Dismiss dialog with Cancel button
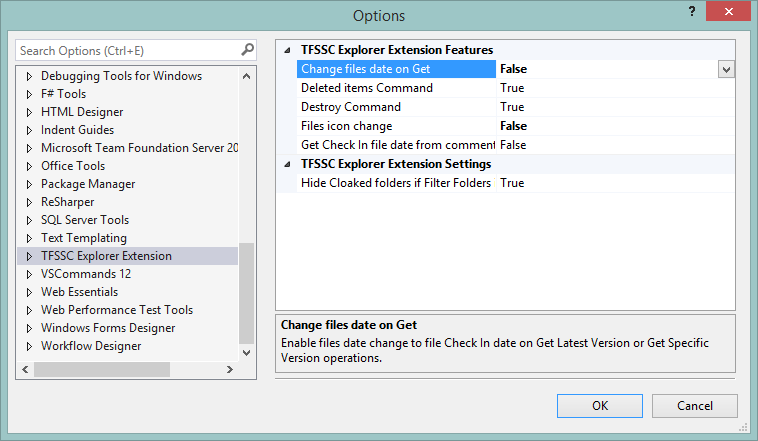Screen dimensions: 758x441 tap(695, 406)
